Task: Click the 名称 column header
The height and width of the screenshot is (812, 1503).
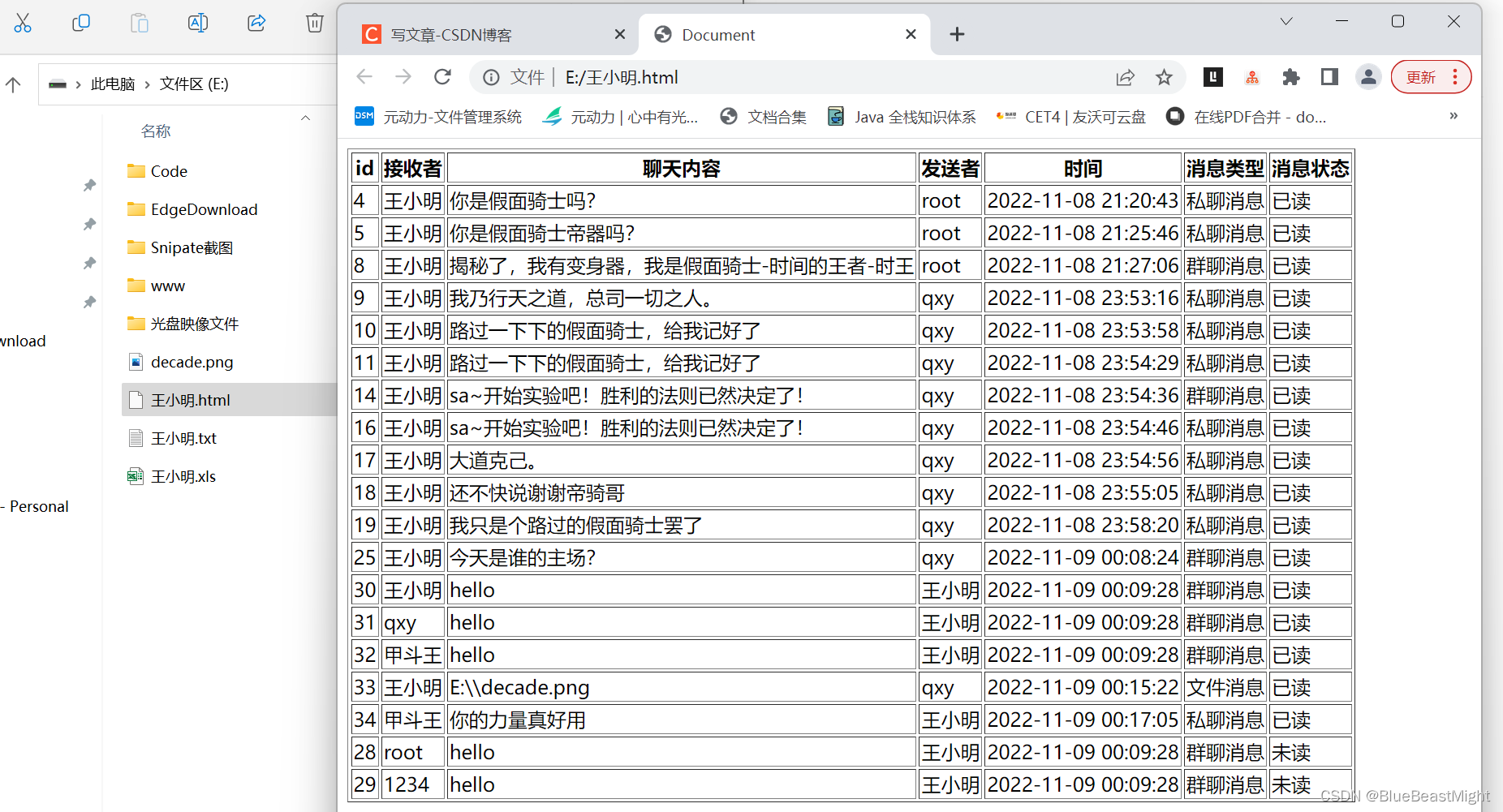Action: [156, 131]
